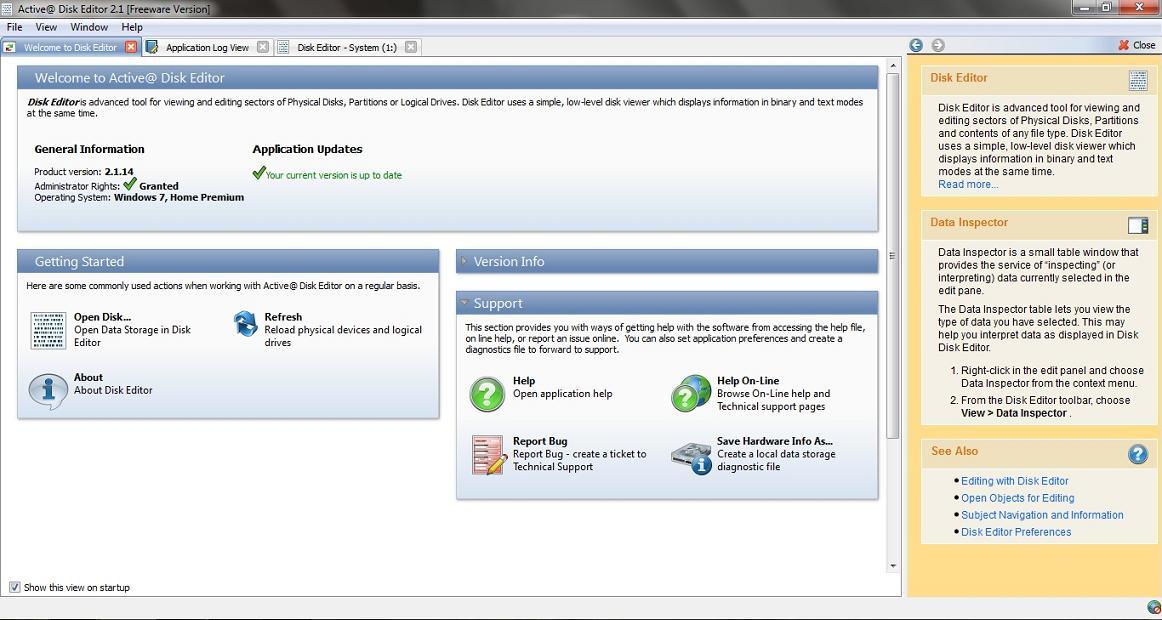This screenshot has height=620, width=1162.
Task: Click the Disk Editor - System tab icon
Action: coord(283,47)
